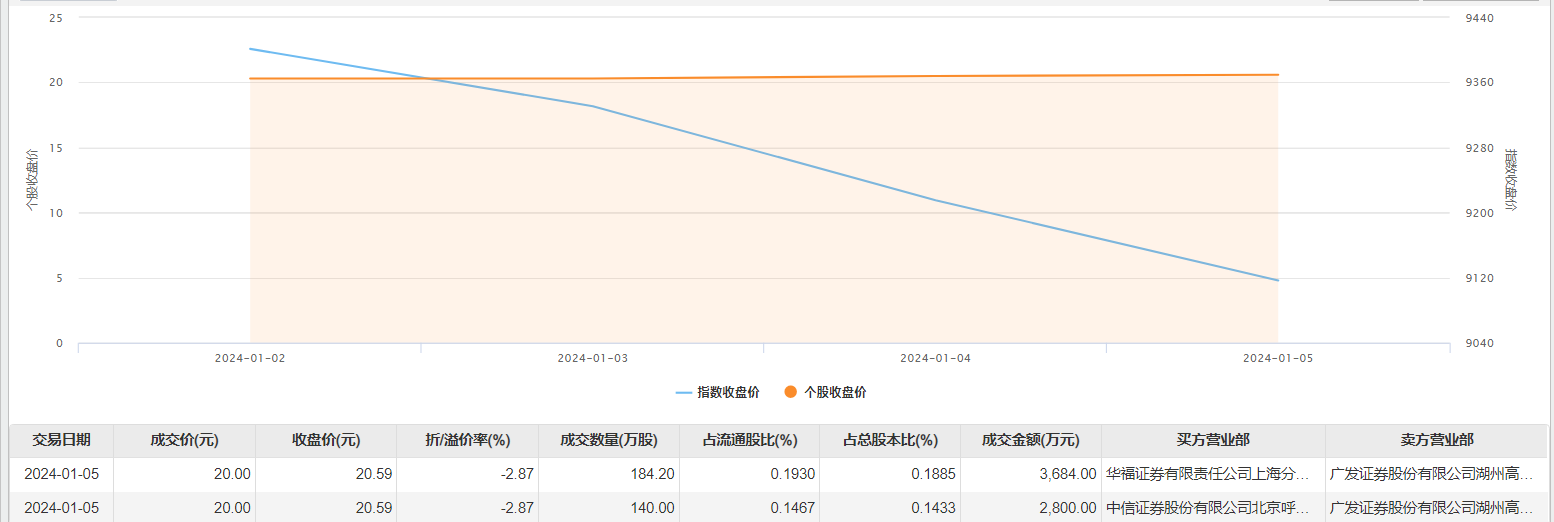
Task: Toggle the orange 个股收盘价 legend dot
Action: pyautogui.click(x=790, y=393)
